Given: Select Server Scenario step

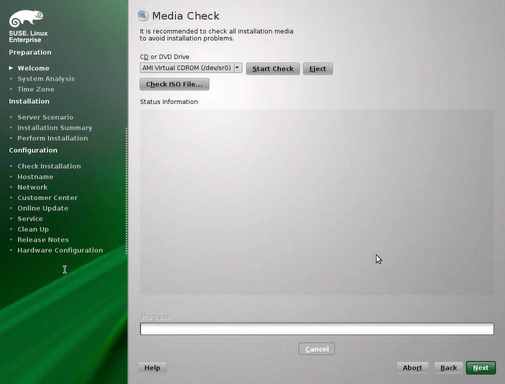Looking at the screenshot, I should 45,117.
